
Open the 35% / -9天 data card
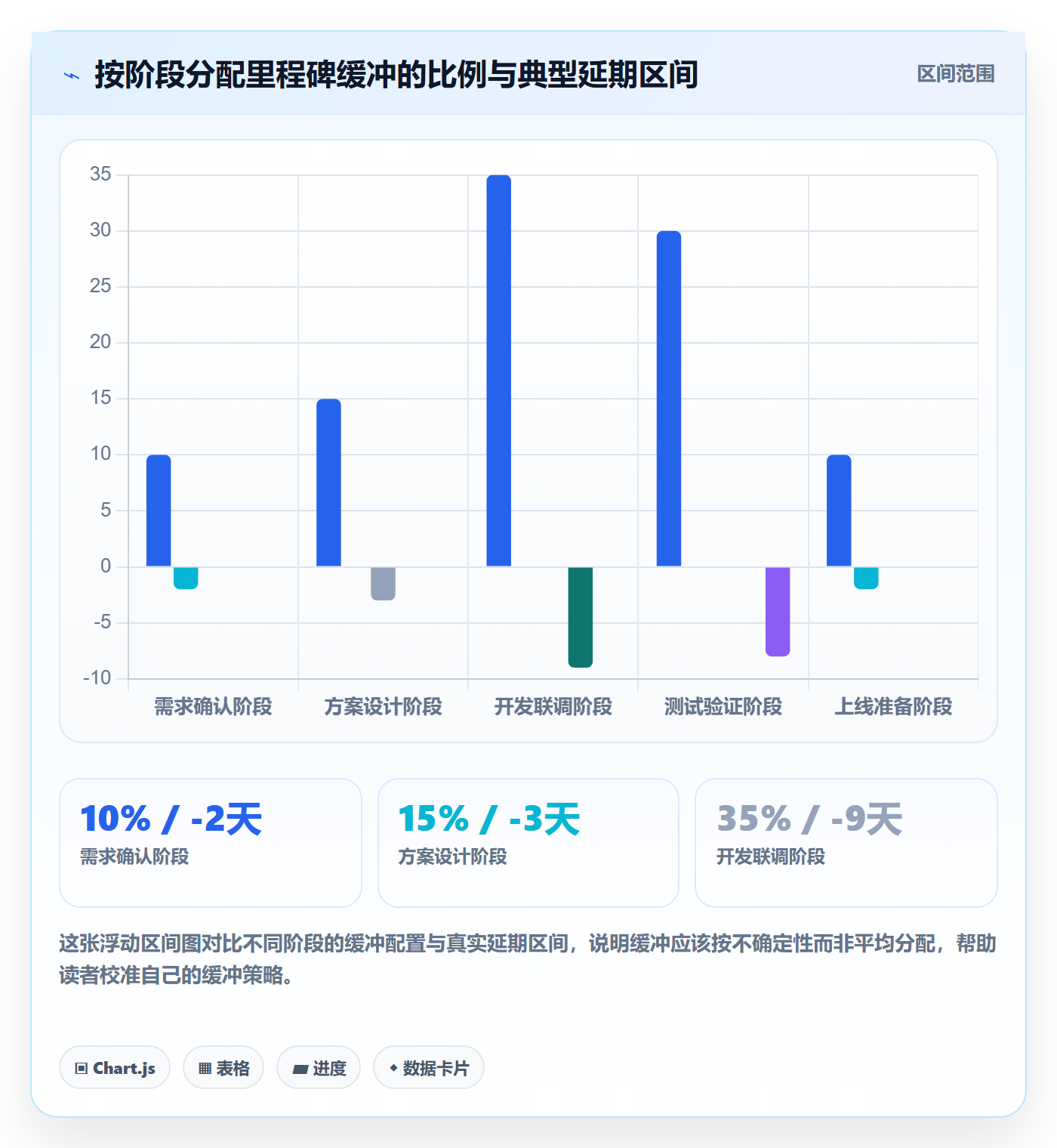(x=846, y=843)
